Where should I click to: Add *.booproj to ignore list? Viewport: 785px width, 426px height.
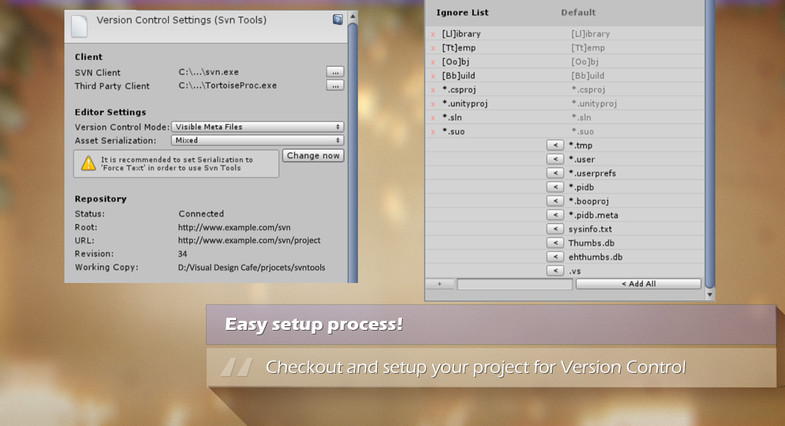click(x=555, y=201)
